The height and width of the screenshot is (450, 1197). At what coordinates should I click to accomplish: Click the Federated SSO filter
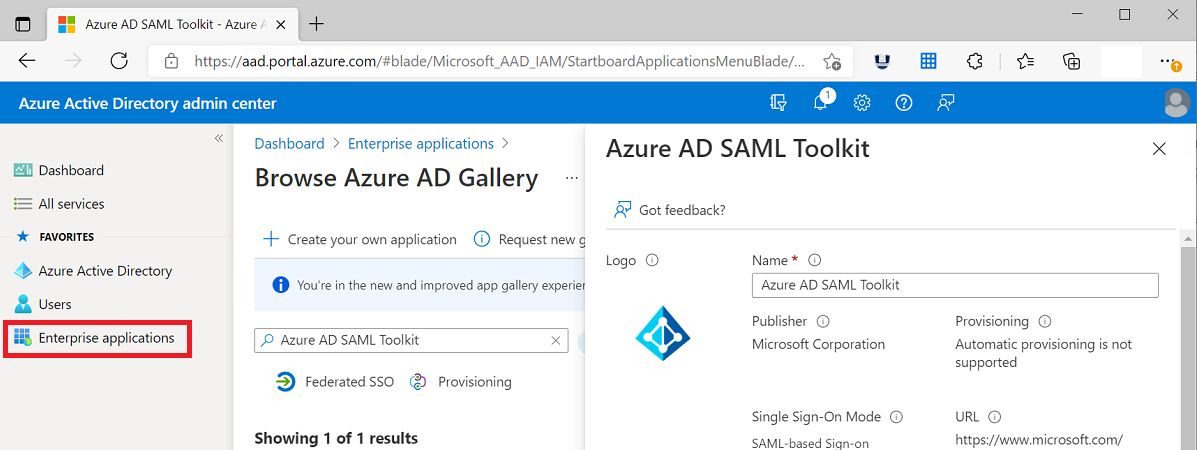coord(334,382)
